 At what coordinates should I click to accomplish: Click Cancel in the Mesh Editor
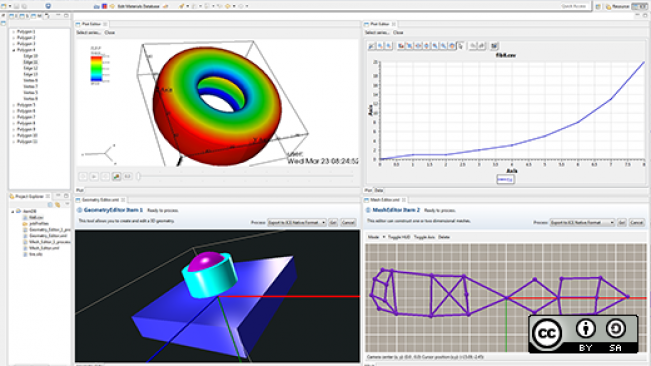(x=636, y=223)
